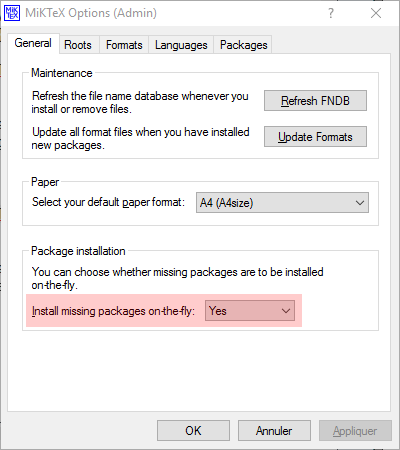Viewport: 400px width, 450px height.
Task: Click the chevron beside the Yes option
Action: (x=286, y=311)
